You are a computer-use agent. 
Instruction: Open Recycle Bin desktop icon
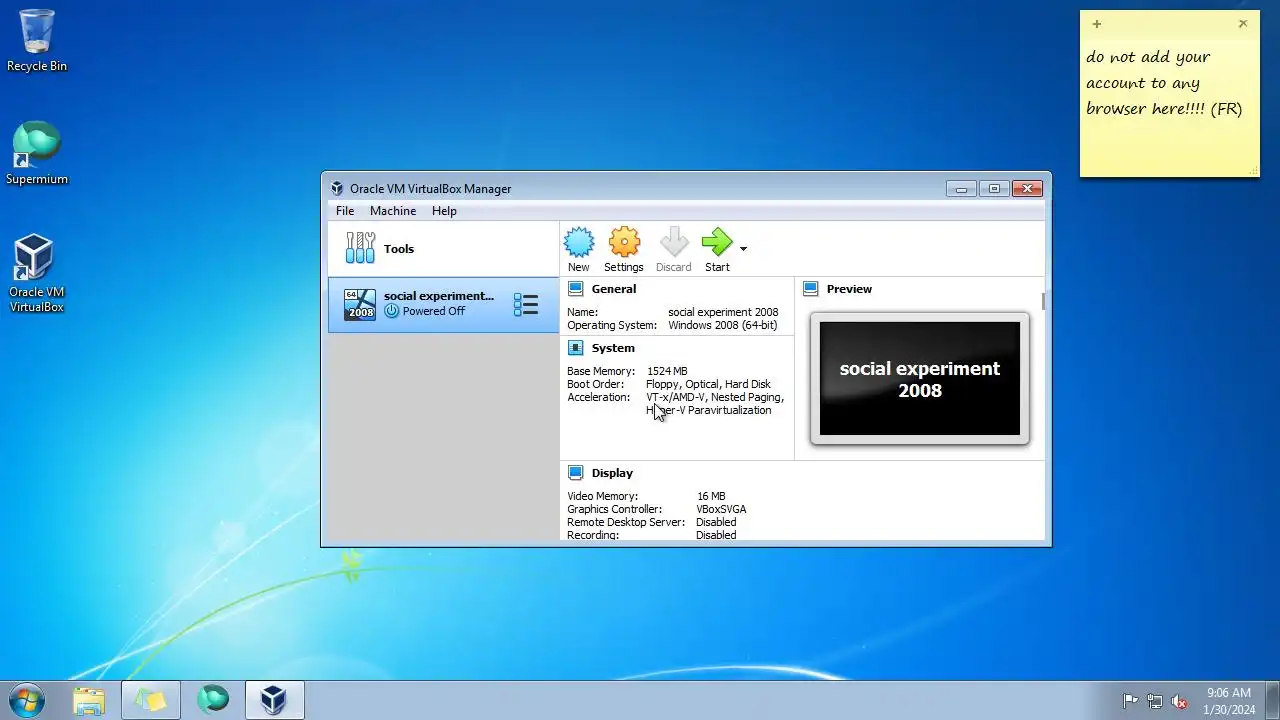37,40
